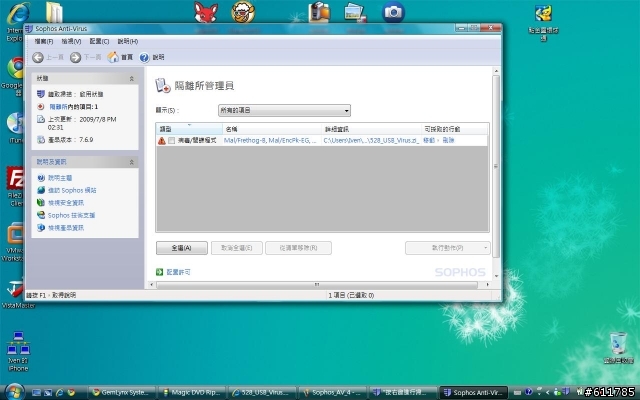Click the 移動 (move) action link
This screenshot has width=640, height=400.
tap(429, 140)
